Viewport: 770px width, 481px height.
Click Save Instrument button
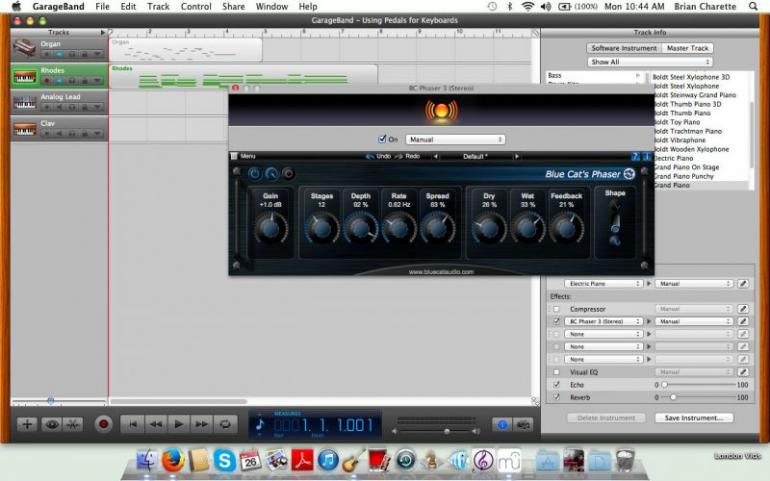coord(694,418)
